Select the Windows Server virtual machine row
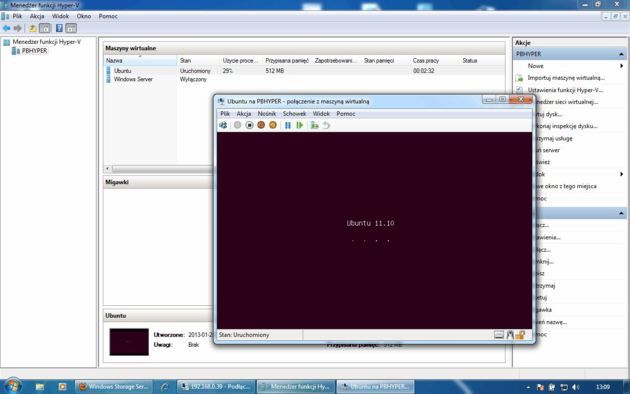Viewport: 630px width, 394px height. click(304, 80)
